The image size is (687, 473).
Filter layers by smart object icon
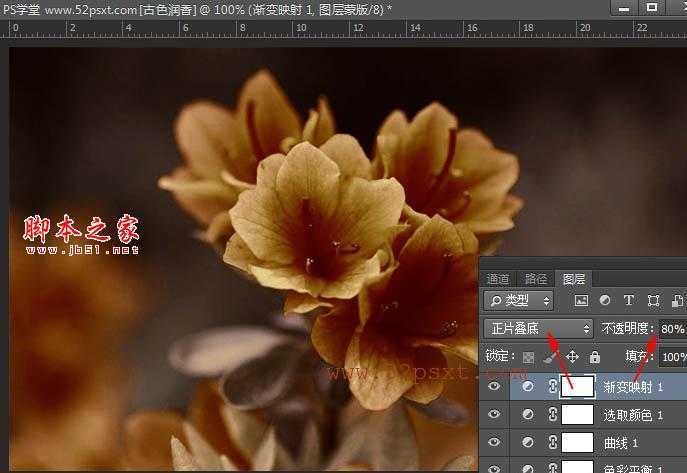pos(677,300)
